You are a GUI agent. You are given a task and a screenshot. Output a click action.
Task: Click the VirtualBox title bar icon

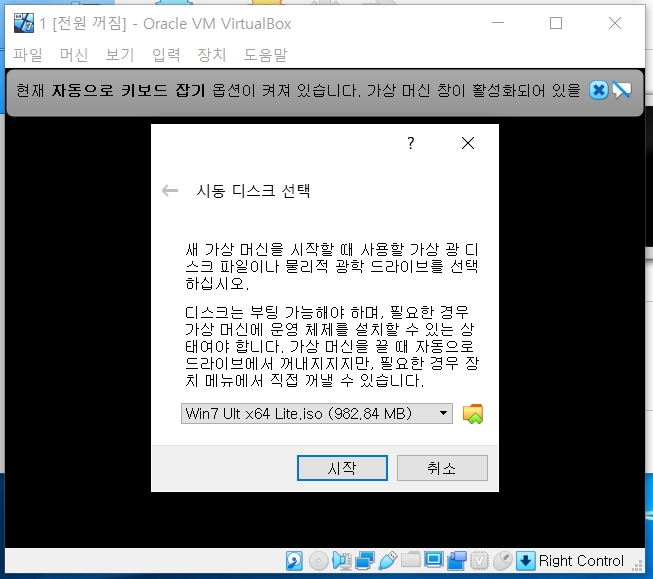[24, 23]
